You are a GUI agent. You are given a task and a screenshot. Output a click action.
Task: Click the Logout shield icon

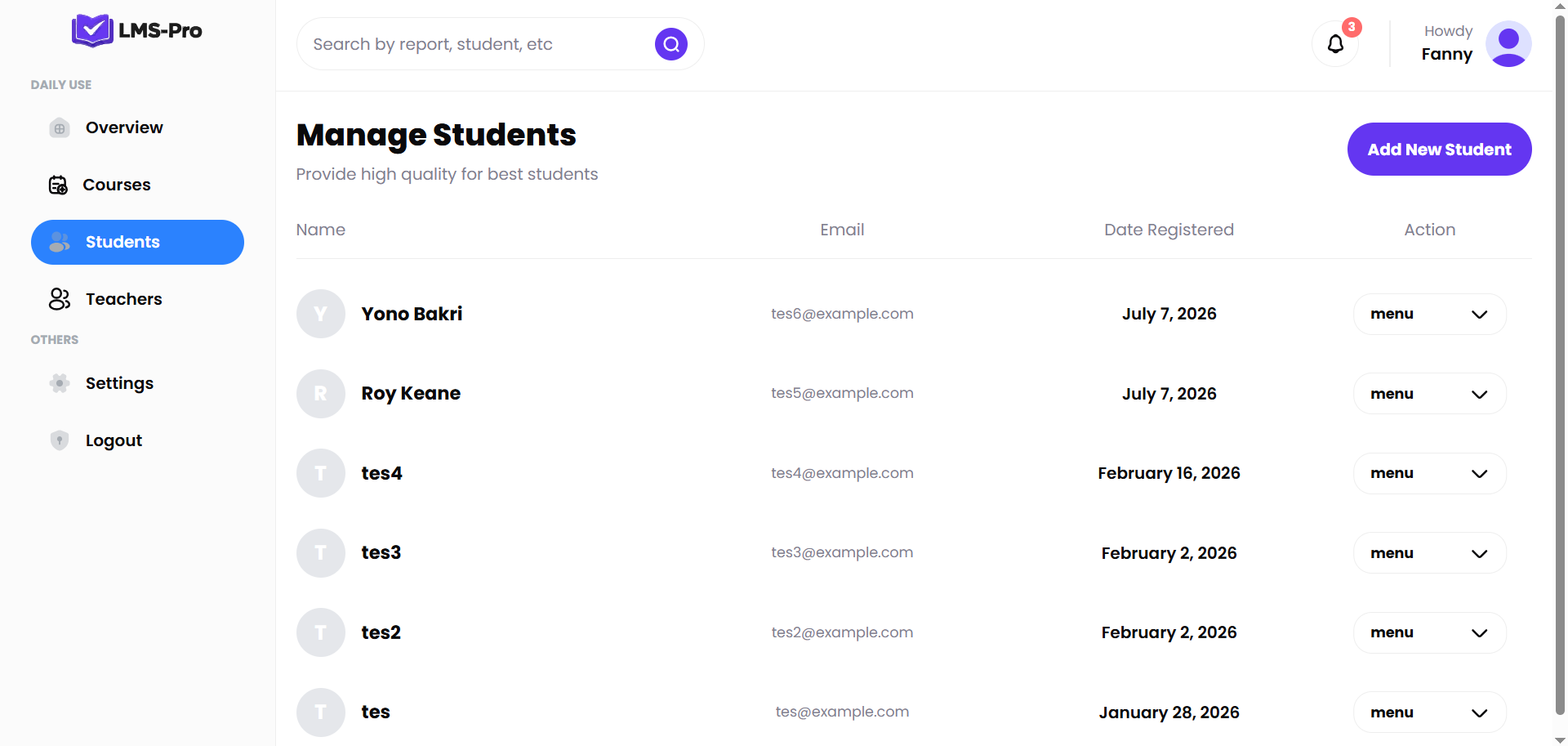pos(60,440)
